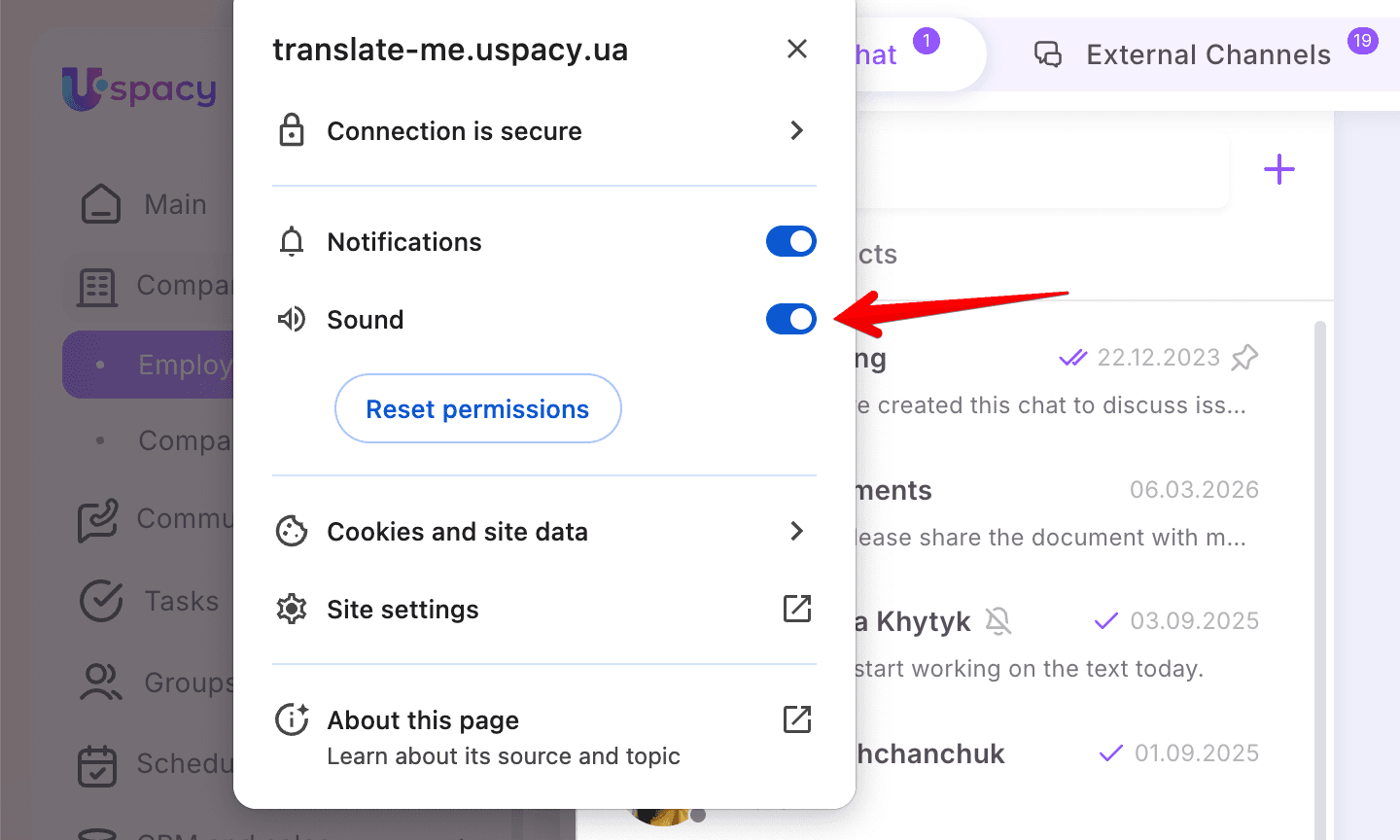Image resolution: width=1400 pixels, height=840 pixels.
Task: Click the pin icon on the 22.12.2023 chat
Action: point(1244,358)
